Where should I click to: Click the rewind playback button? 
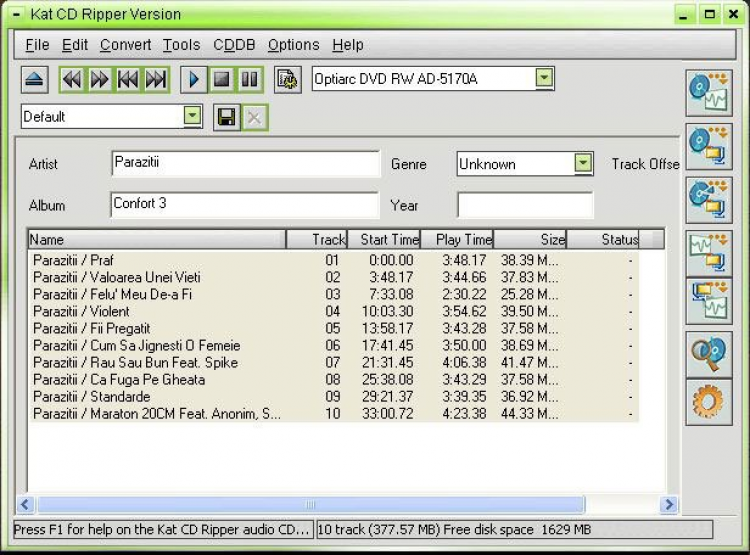[x=72, y=79]
